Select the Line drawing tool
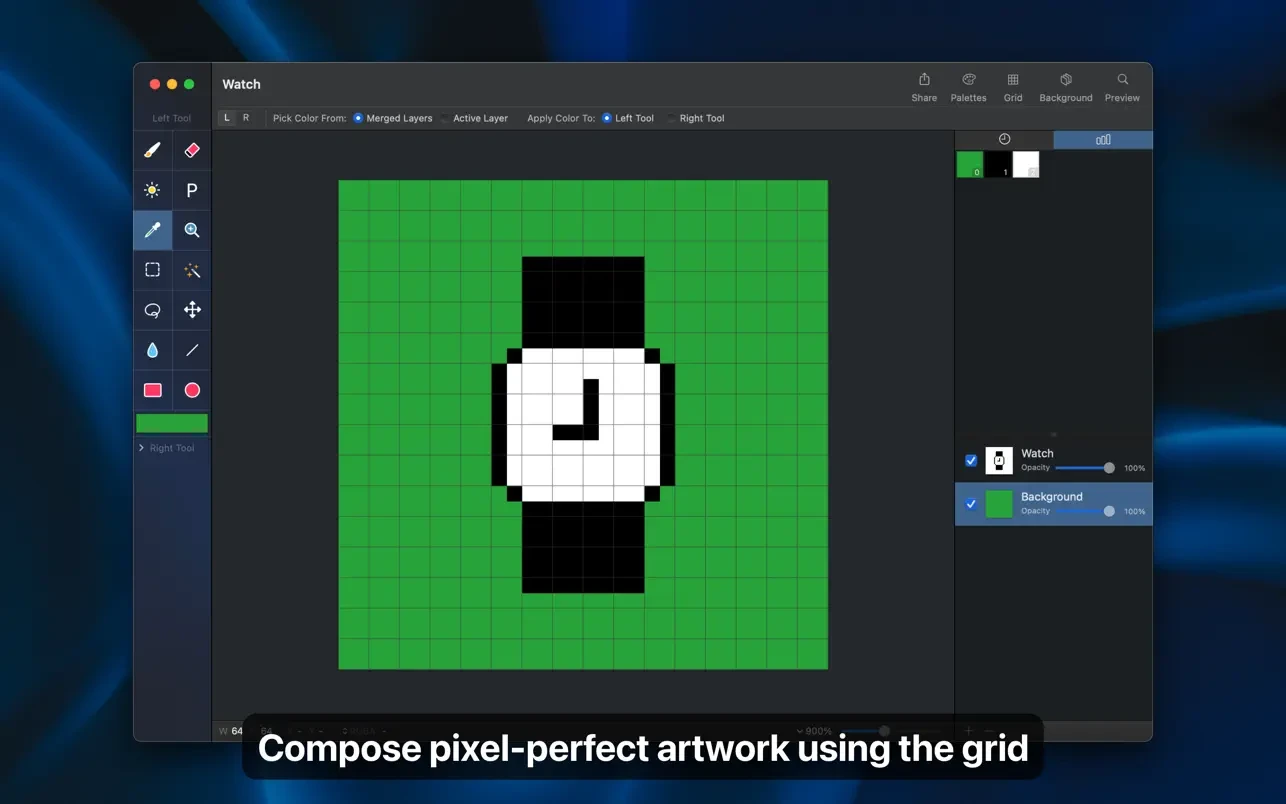The width and height of the screenshot is (1286, 804). [x=192, y=350]
